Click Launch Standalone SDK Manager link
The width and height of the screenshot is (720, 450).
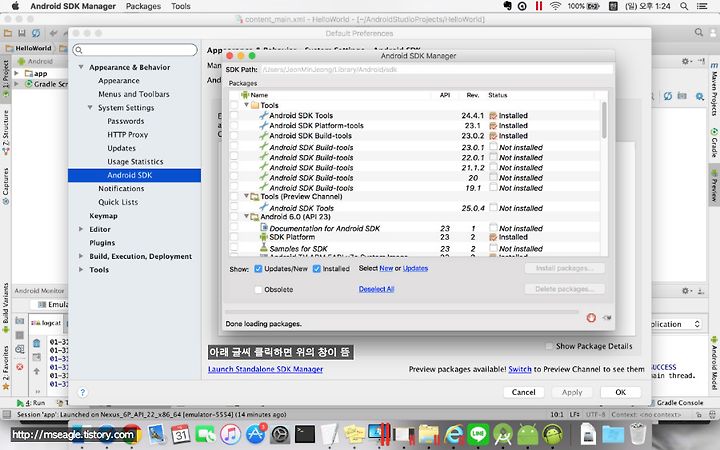click(265, 369)
